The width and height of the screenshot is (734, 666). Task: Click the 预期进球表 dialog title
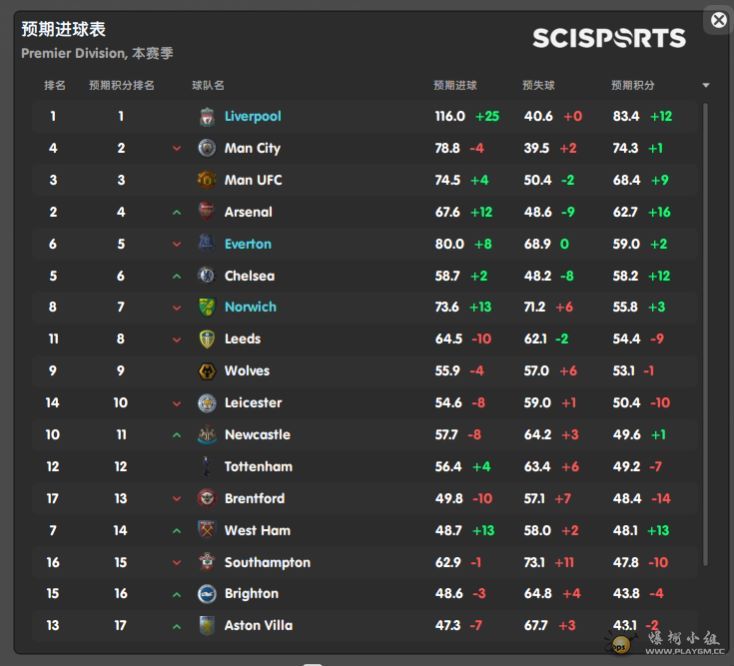[64, 29]
